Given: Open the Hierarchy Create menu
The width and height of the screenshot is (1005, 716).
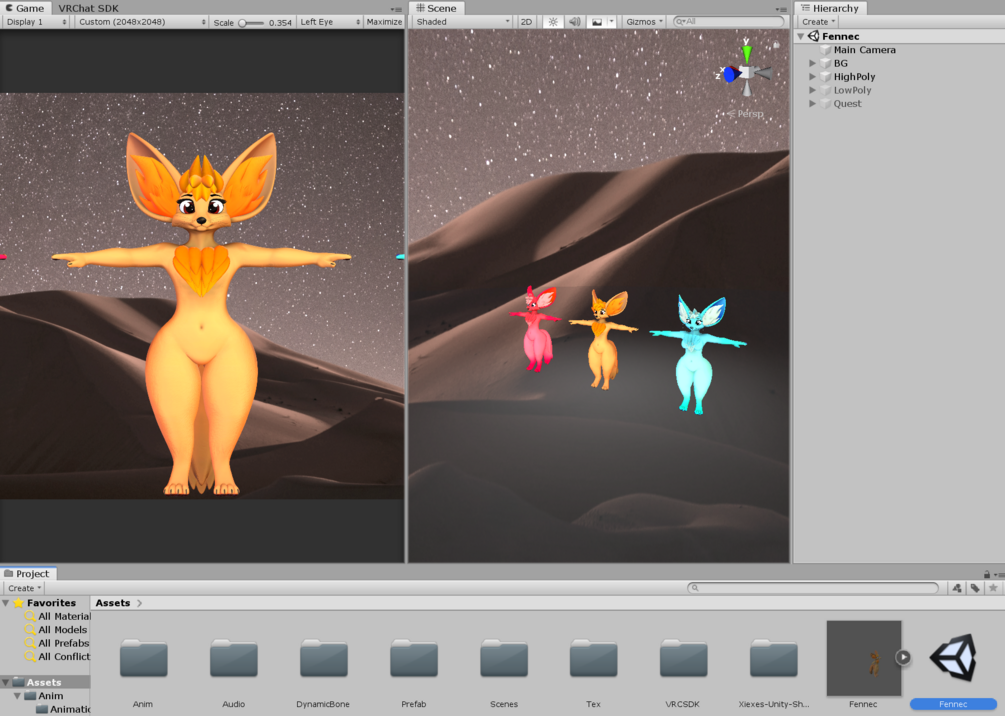Looking at the screenshot, I should point(818,22).
